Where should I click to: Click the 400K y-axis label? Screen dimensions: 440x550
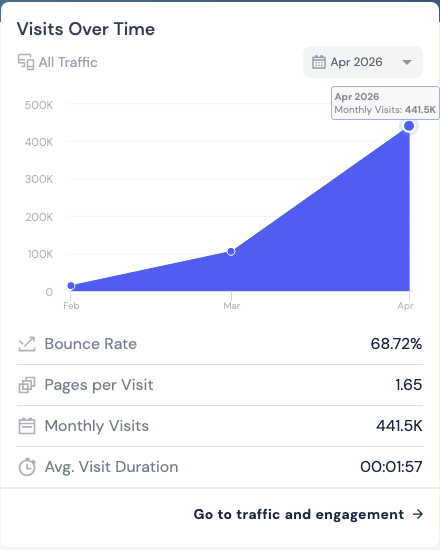(x=39, y=142)
